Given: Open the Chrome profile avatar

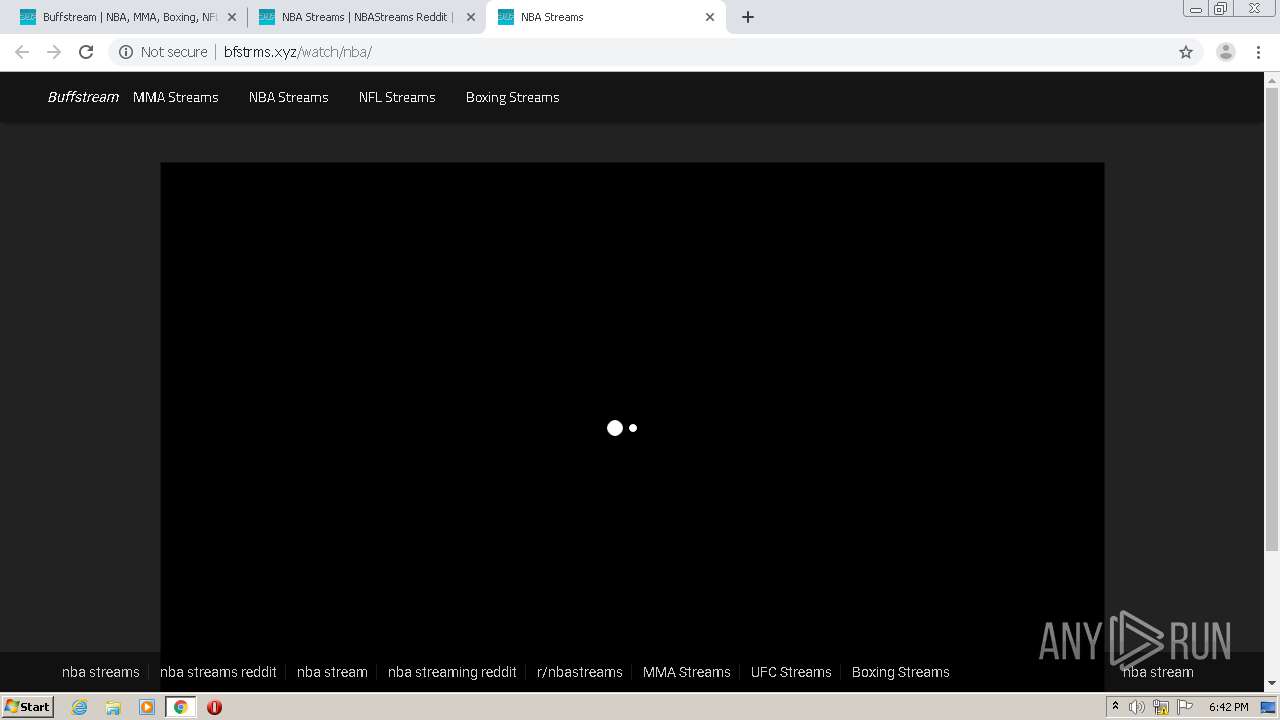Looking at the screenshot, I should coord(1226,52).
